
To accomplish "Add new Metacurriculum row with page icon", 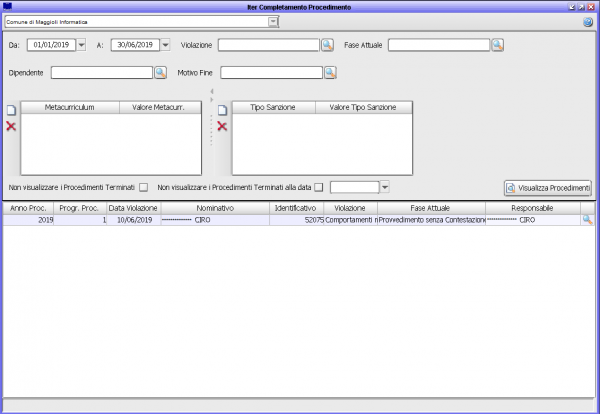I will tap(11, 110).
